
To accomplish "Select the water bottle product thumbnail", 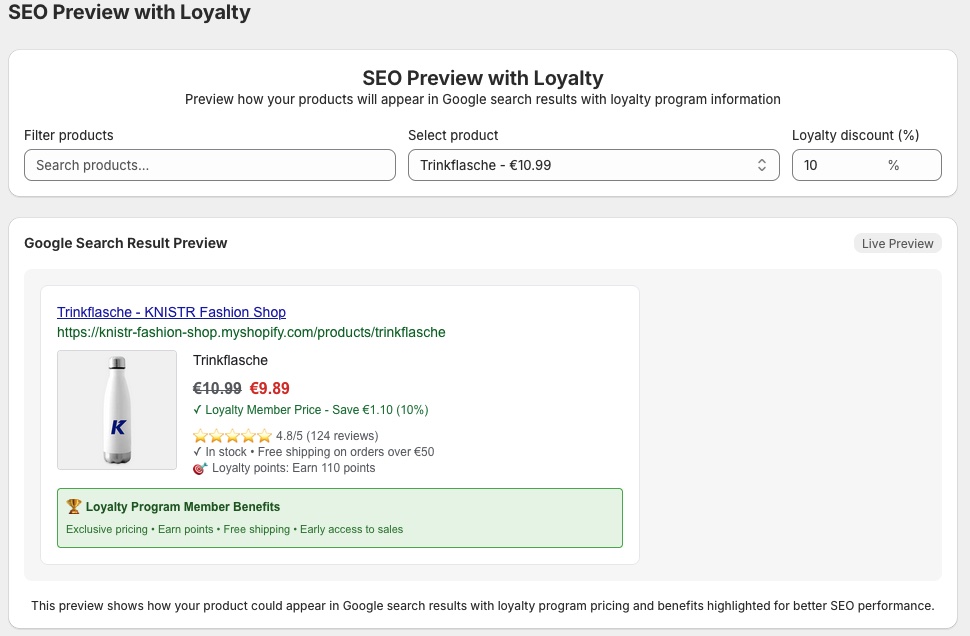I will [117, 410].
